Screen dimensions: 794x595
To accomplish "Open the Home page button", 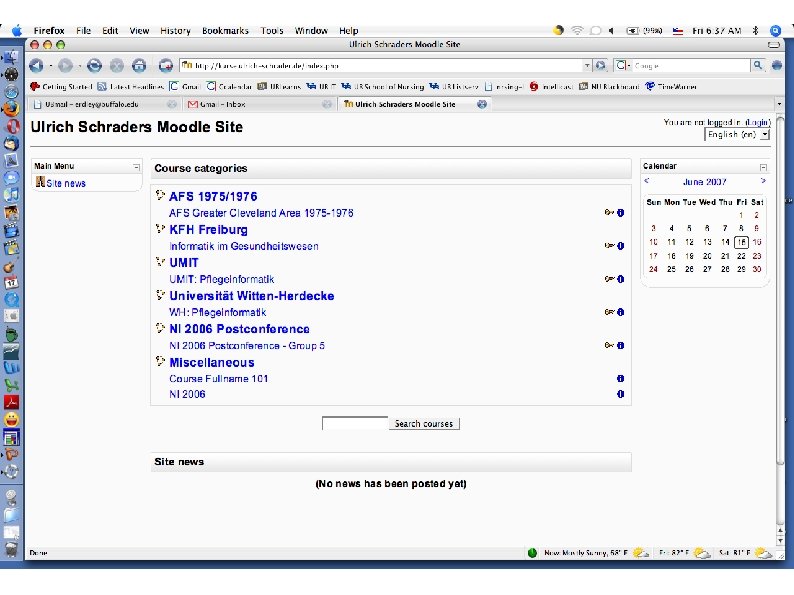I will [x=139, y=65].
